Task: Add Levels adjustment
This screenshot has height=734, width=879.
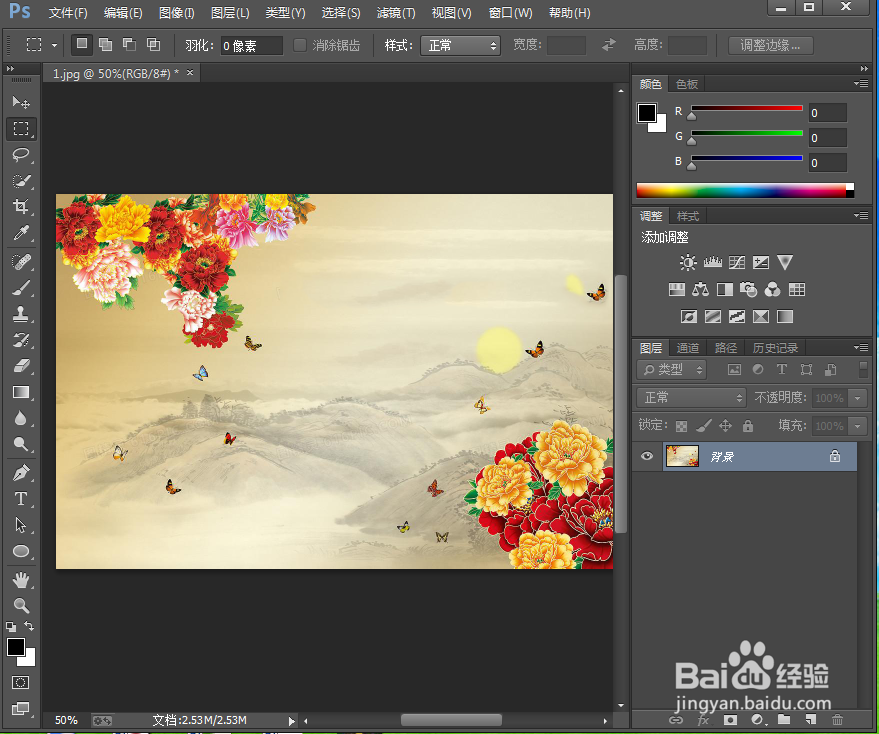Action: (713, 262)
